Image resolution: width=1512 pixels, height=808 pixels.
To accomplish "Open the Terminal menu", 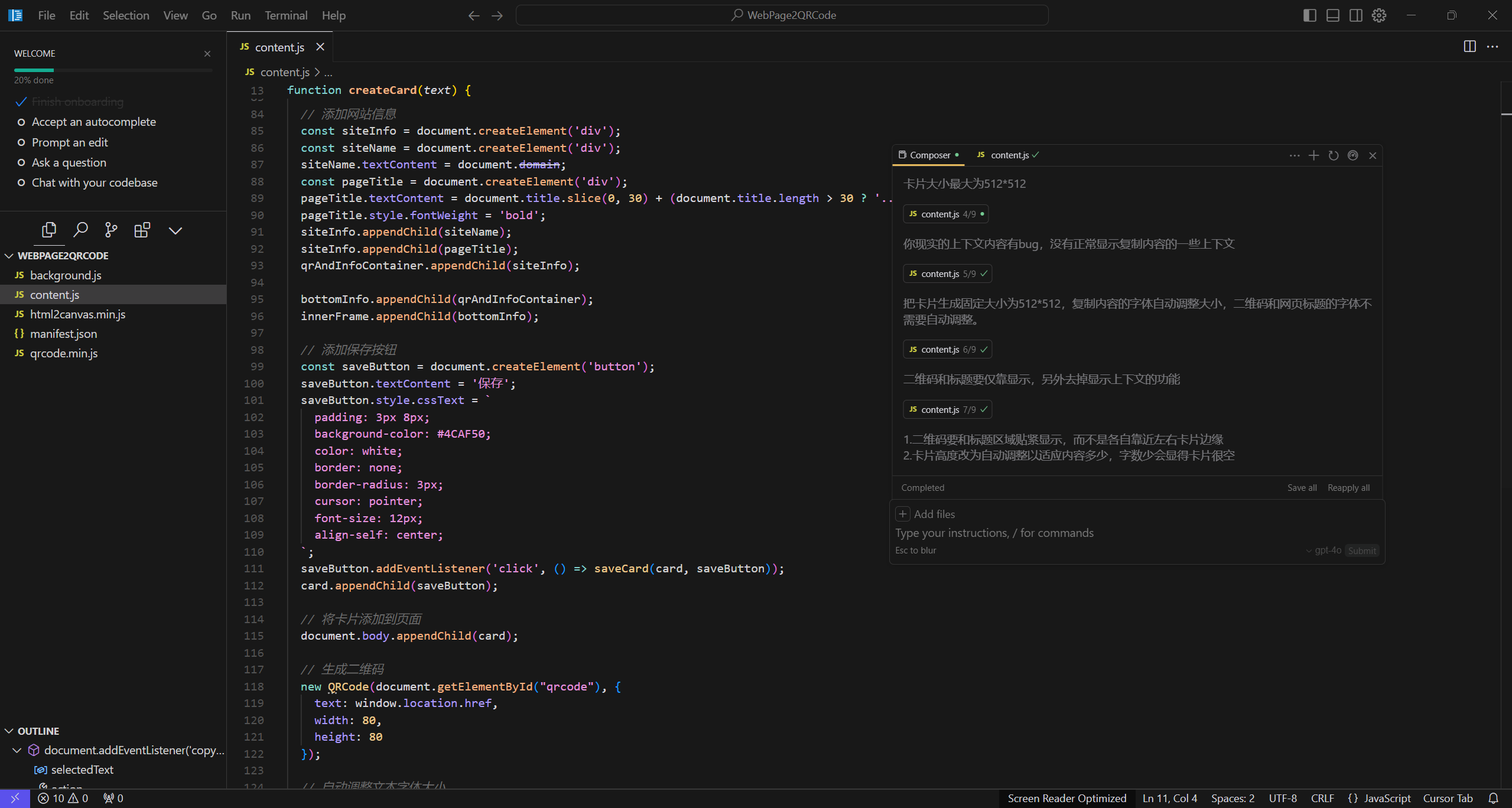I will pos(285,15).
